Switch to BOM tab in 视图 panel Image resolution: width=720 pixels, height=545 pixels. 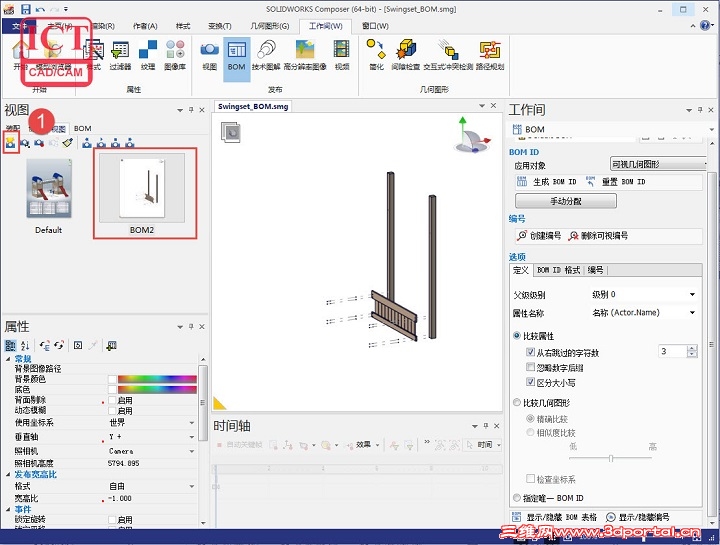[83, 129]
